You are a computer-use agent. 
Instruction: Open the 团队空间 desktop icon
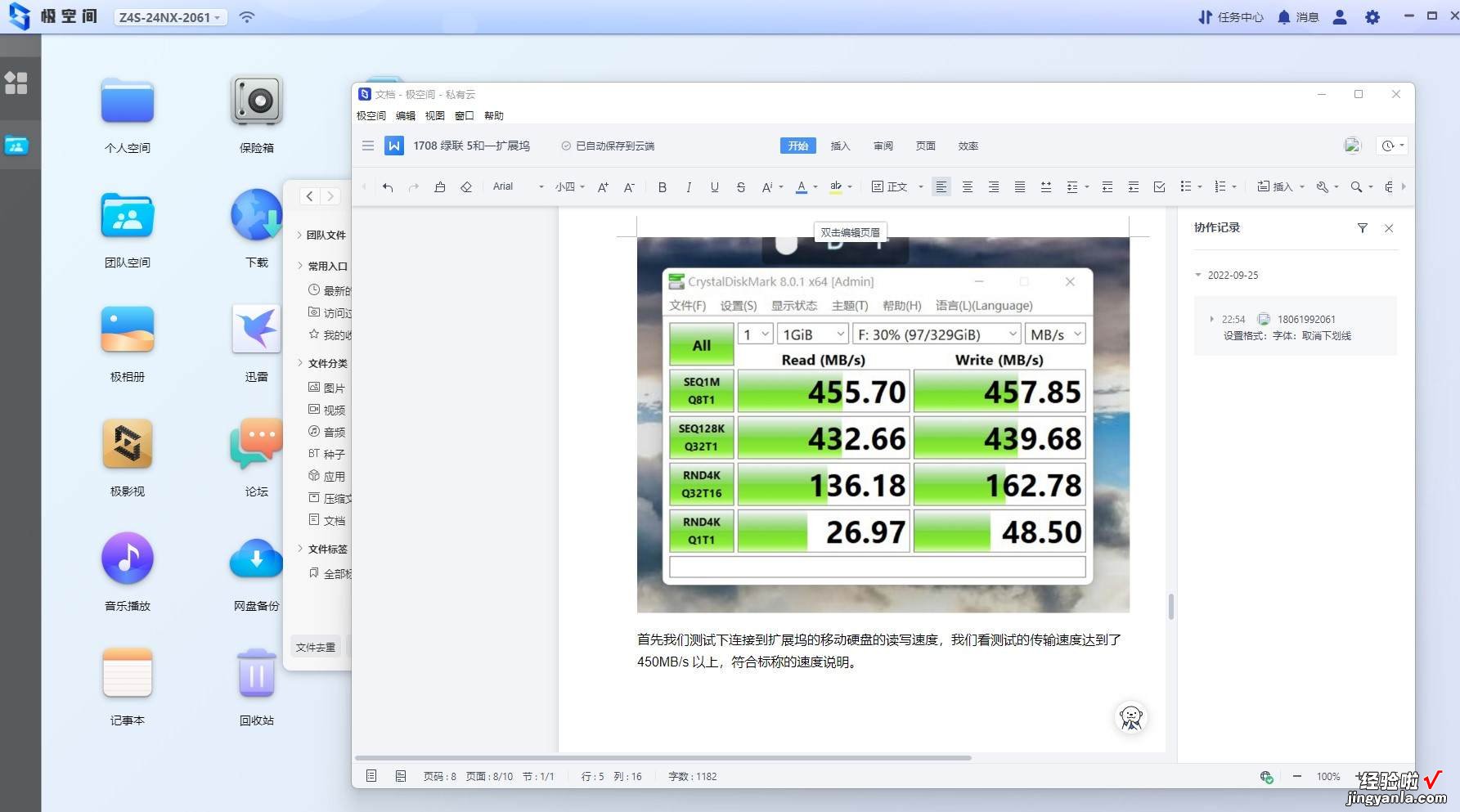click(128, 216)
